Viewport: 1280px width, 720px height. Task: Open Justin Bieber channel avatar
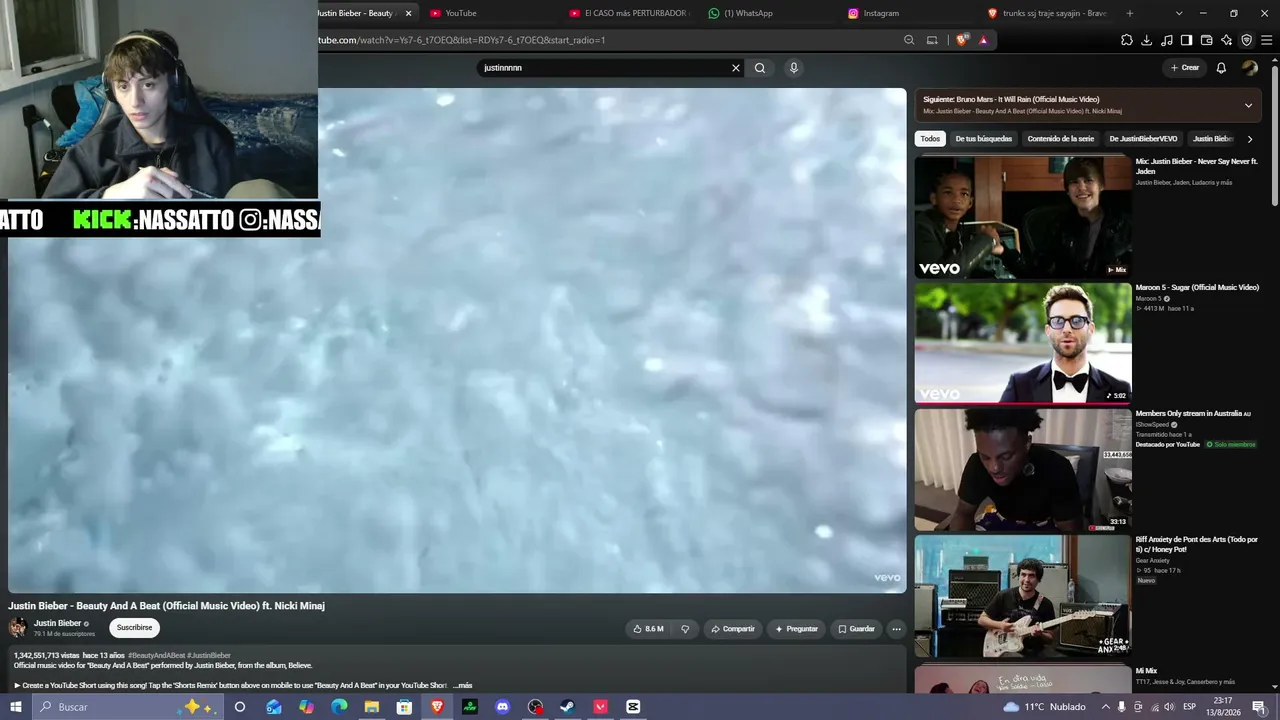click(18, 627)
